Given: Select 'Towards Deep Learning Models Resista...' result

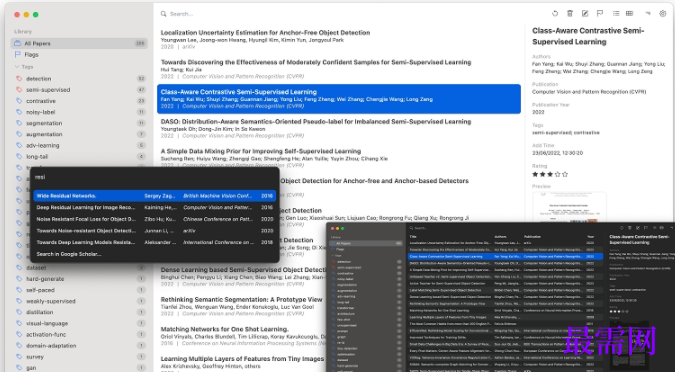Looking at the screenshot, I should click(155, 242).
